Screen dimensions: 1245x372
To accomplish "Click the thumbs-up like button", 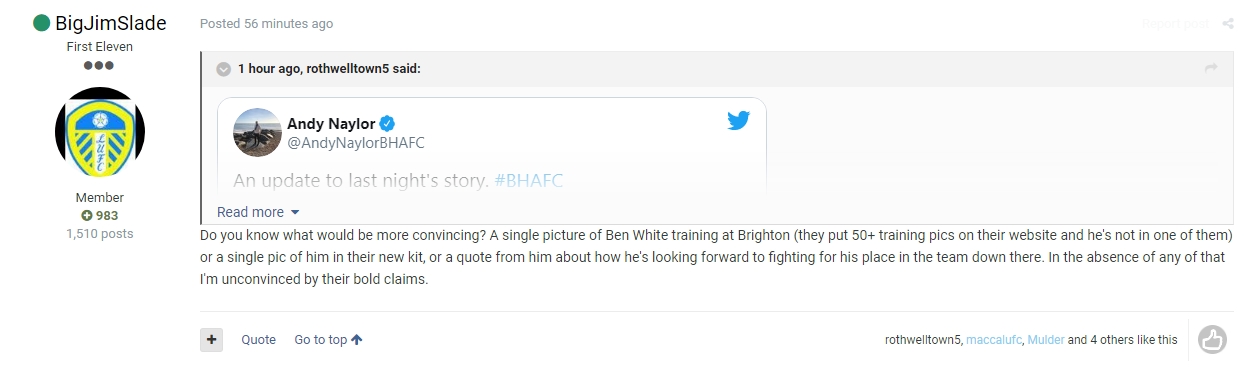I will click(1211, 339).
